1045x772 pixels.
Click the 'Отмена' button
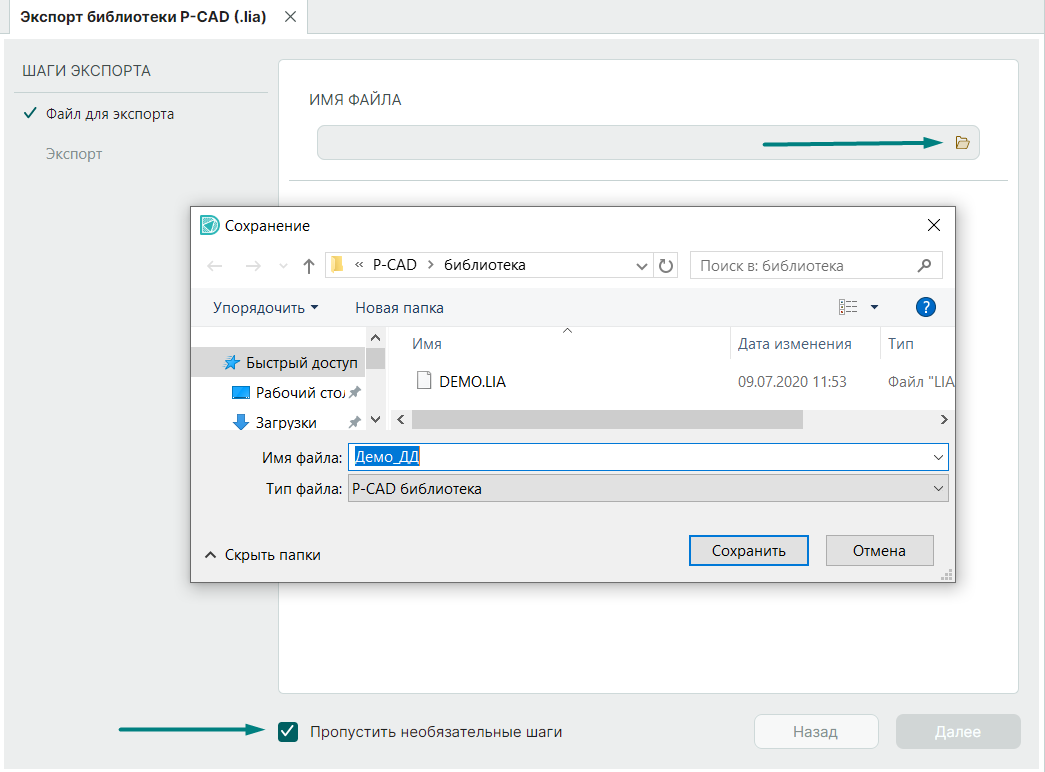pos(879,551)
